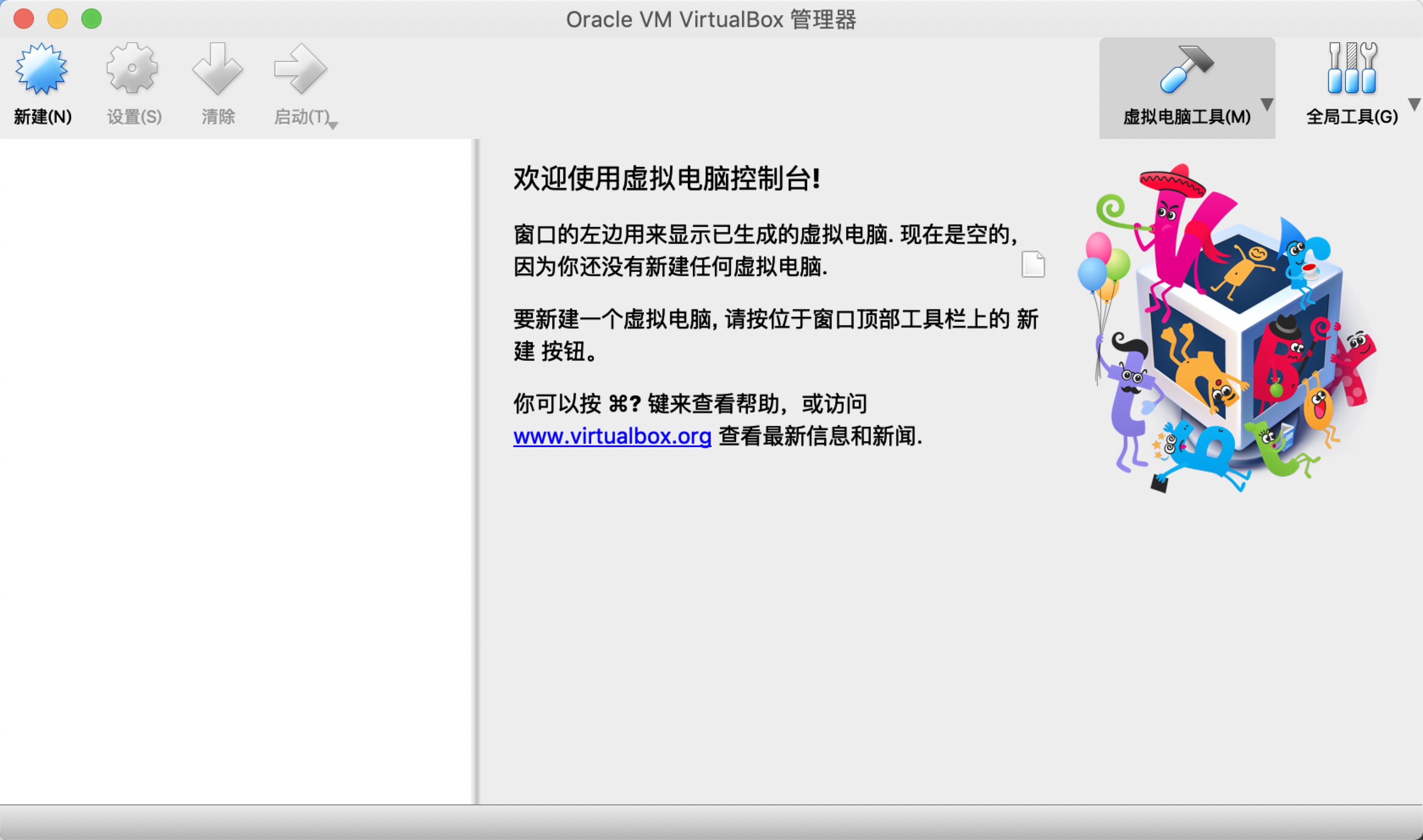Expand the 虚拟电脑工具(M) dropdown arrow

pos(1267,105)
